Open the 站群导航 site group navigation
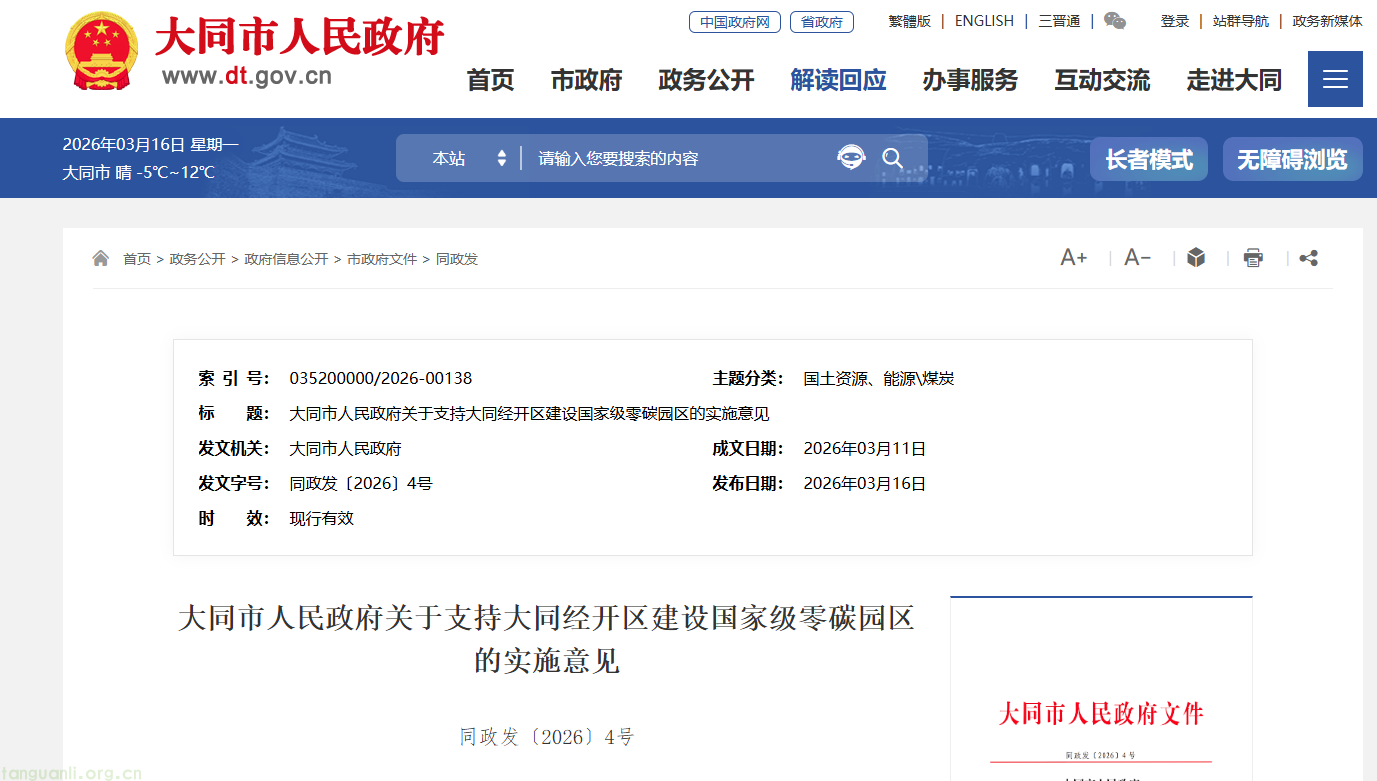This screenshot has height=781, width=1377. (x=1240, y=21)
